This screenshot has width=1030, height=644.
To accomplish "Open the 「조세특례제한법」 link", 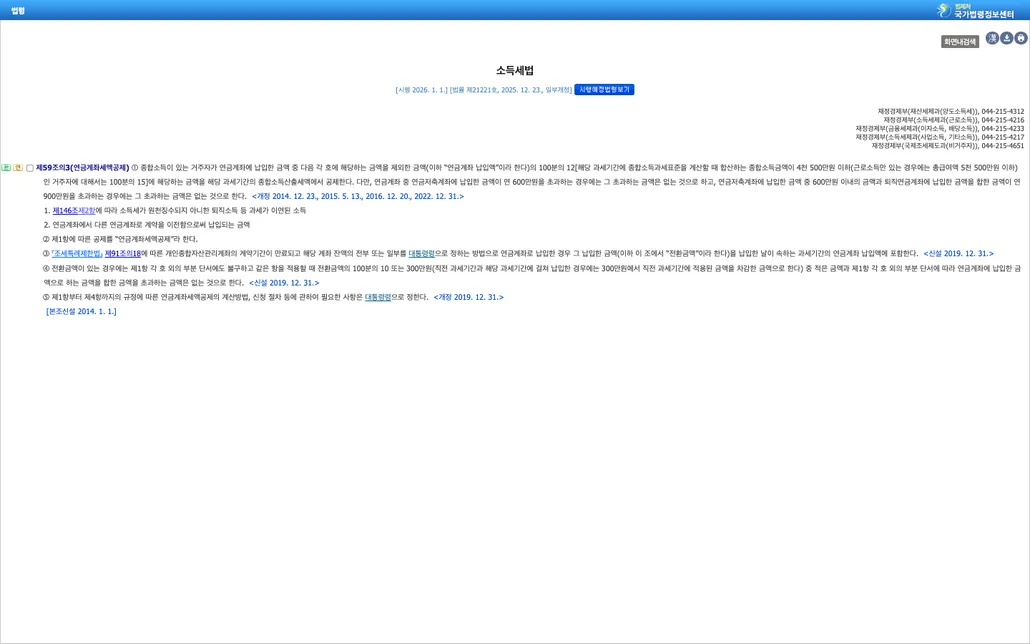I will [x=77, y=254].
